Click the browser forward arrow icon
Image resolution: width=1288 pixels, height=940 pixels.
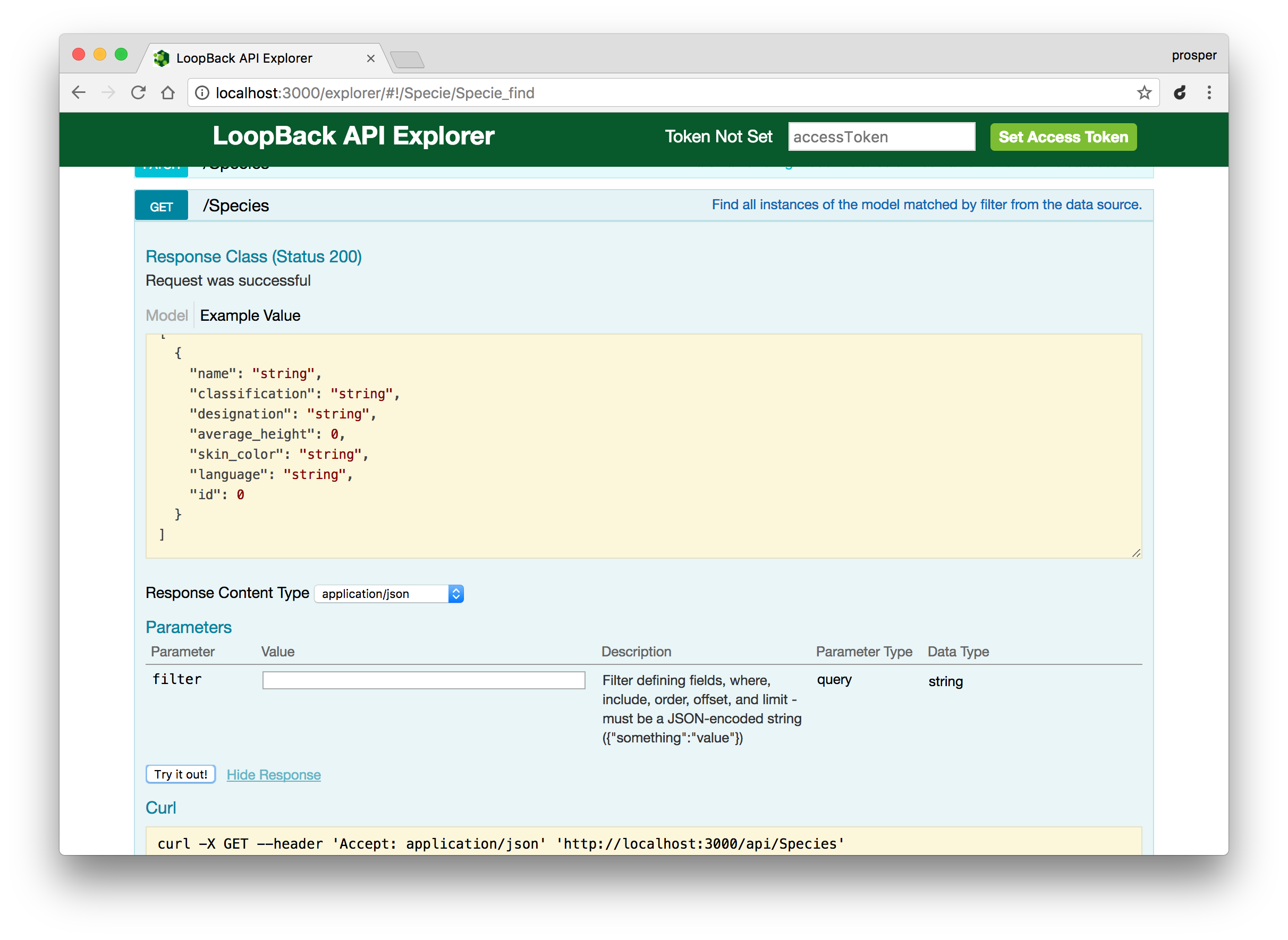tap(108, 93)
